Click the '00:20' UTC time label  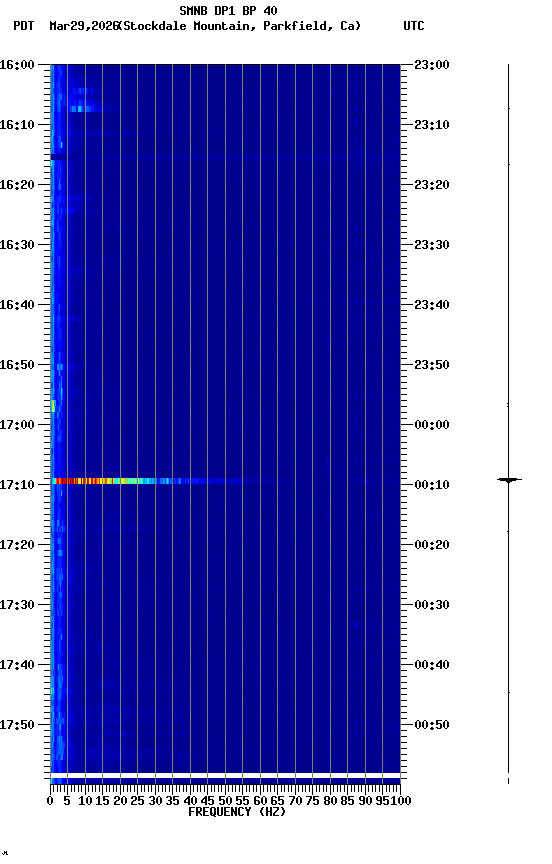(x=432, y=546)
